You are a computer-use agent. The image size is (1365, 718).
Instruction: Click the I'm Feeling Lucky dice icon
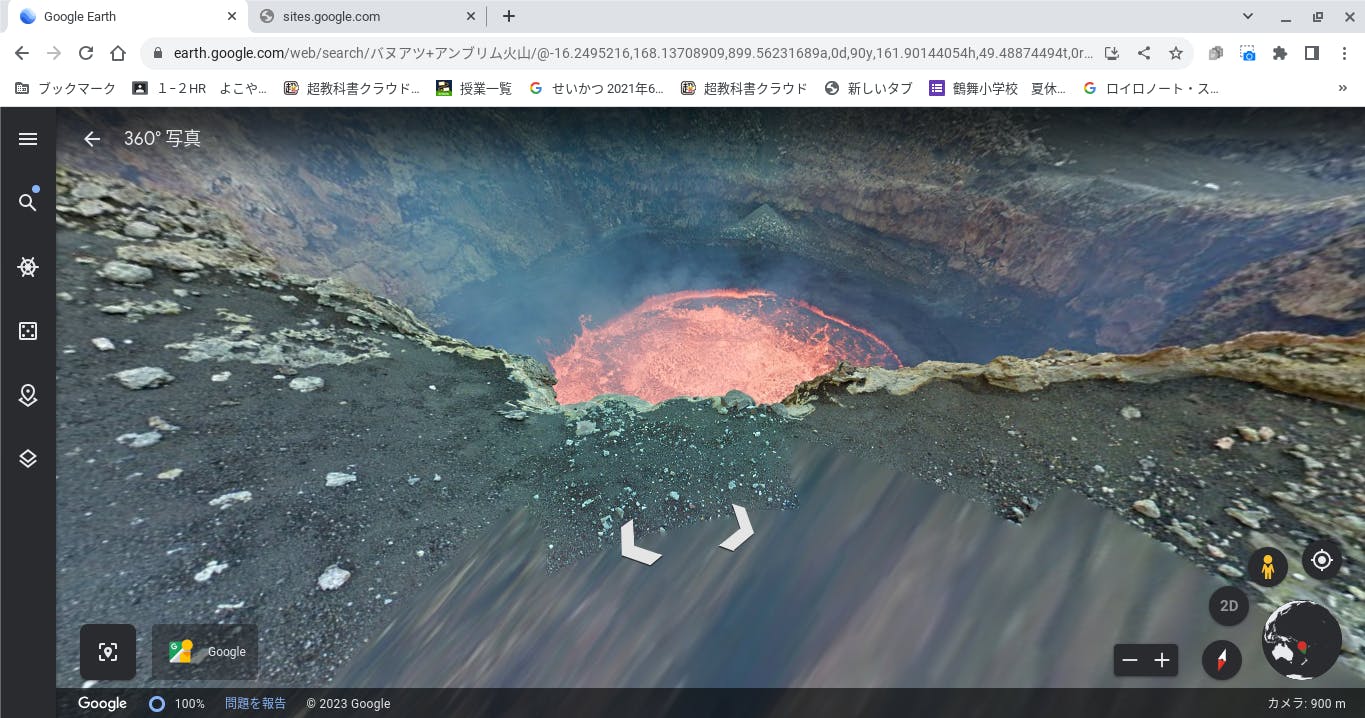(28, 331)
